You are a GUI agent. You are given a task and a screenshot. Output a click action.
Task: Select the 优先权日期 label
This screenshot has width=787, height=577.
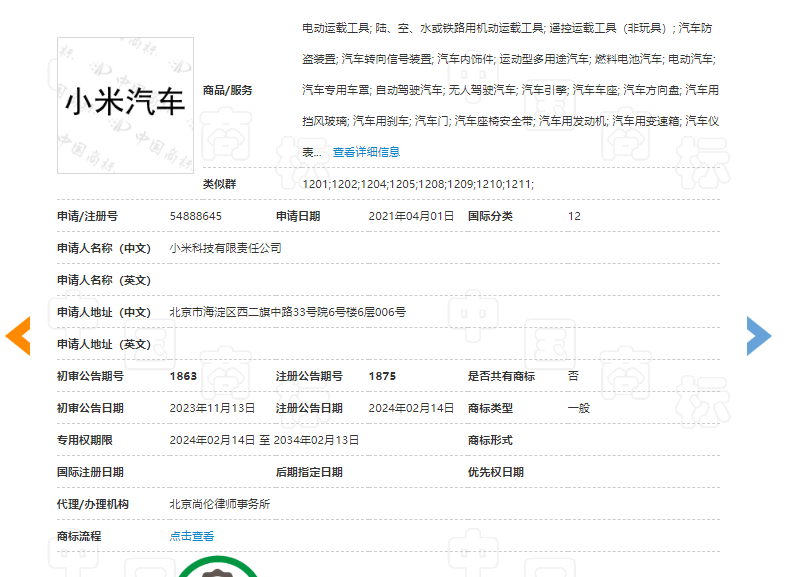pos(496,472)
